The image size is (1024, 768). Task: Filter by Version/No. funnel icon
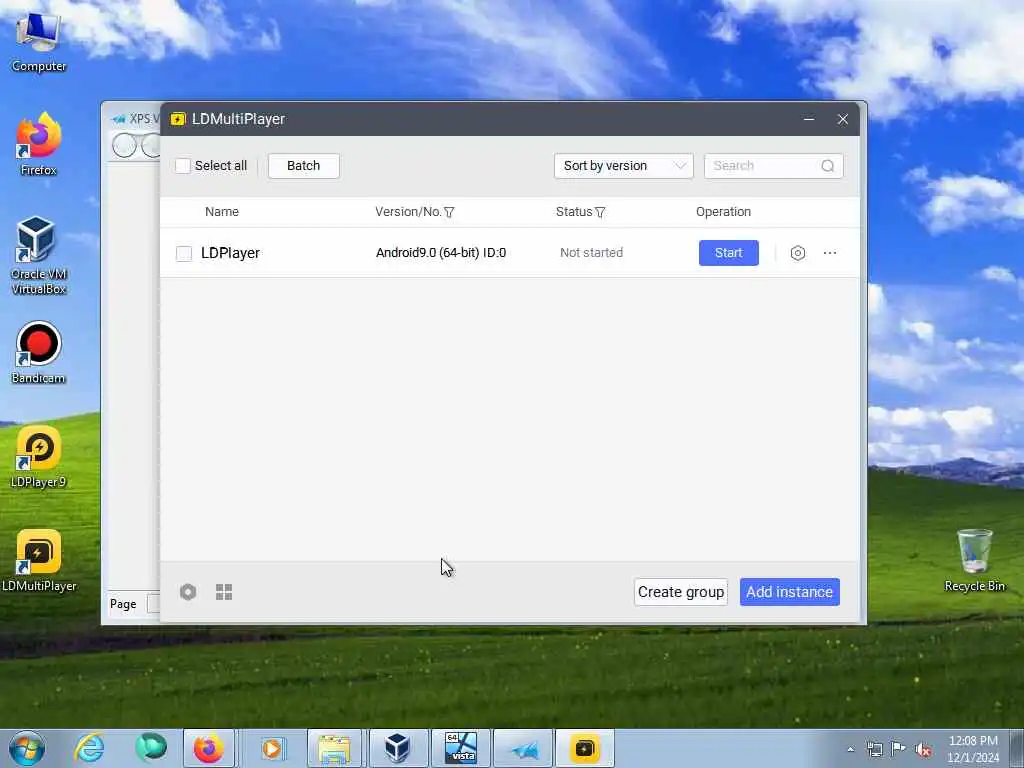coord(449,212)
